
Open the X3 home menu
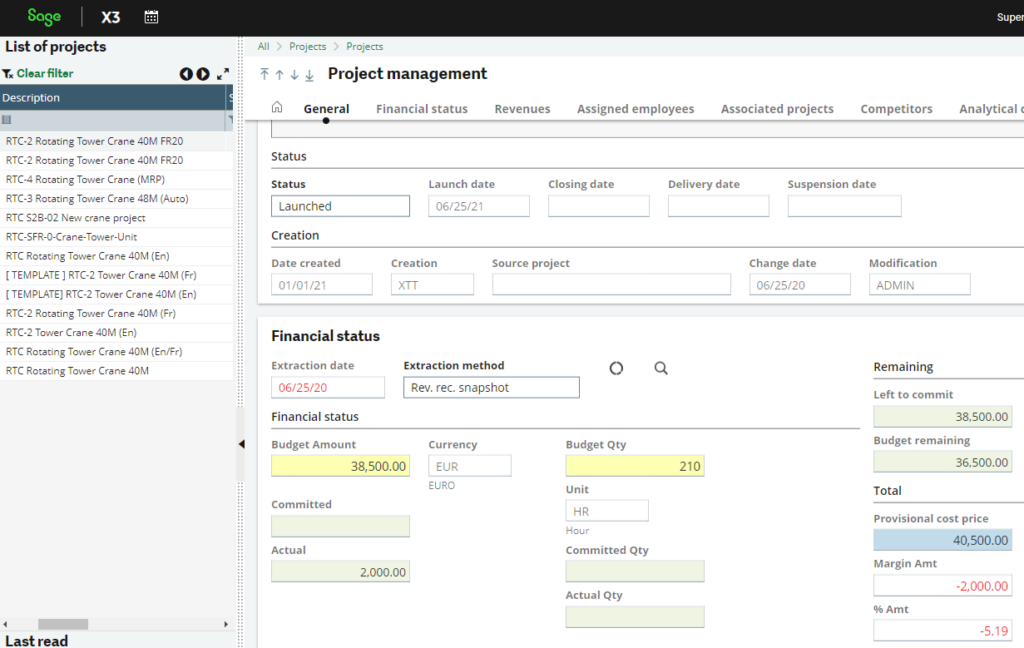click(x=110, y=17)
